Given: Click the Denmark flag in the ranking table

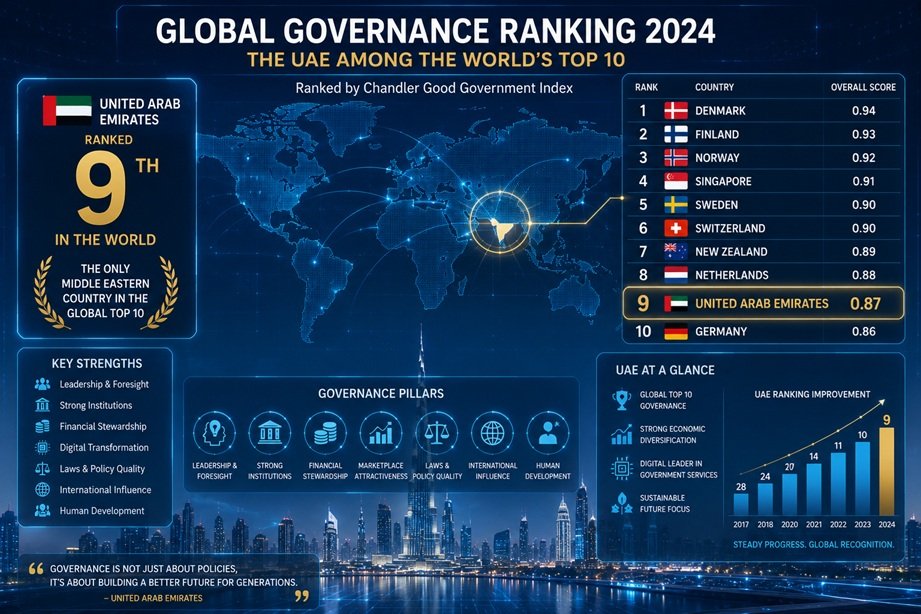Looking at the screenshot, I should tap(675, 110).
